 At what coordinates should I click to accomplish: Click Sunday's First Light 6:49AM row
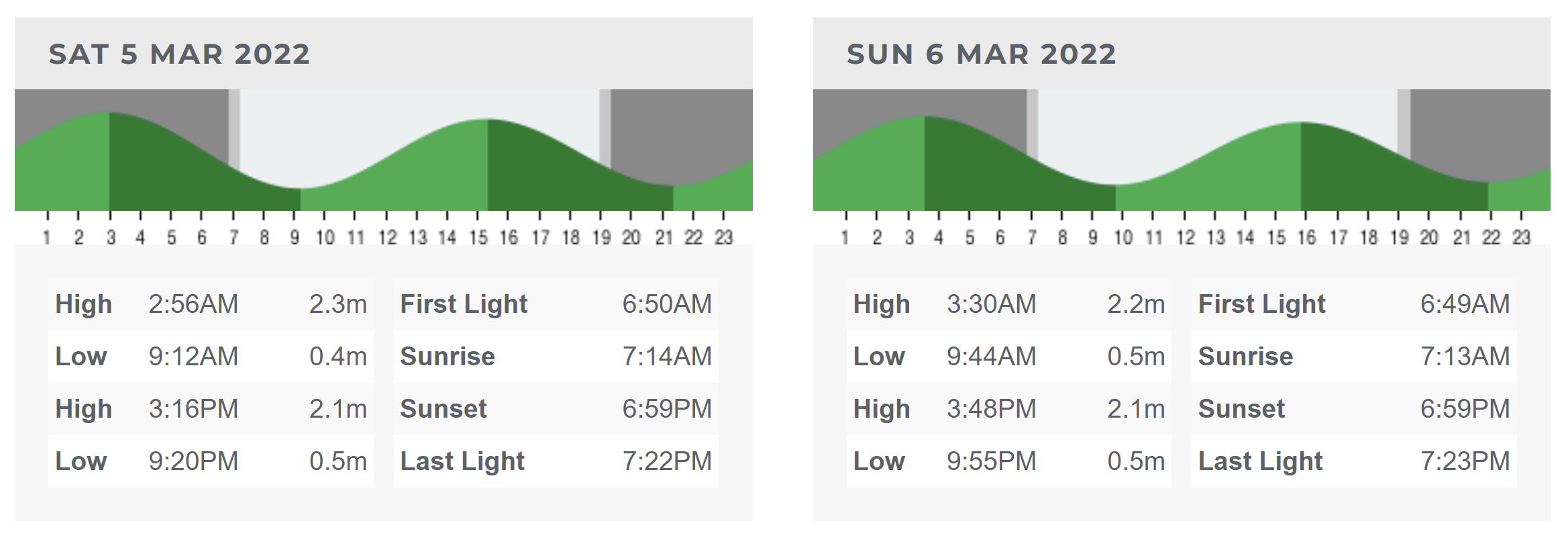(1354, 304)
